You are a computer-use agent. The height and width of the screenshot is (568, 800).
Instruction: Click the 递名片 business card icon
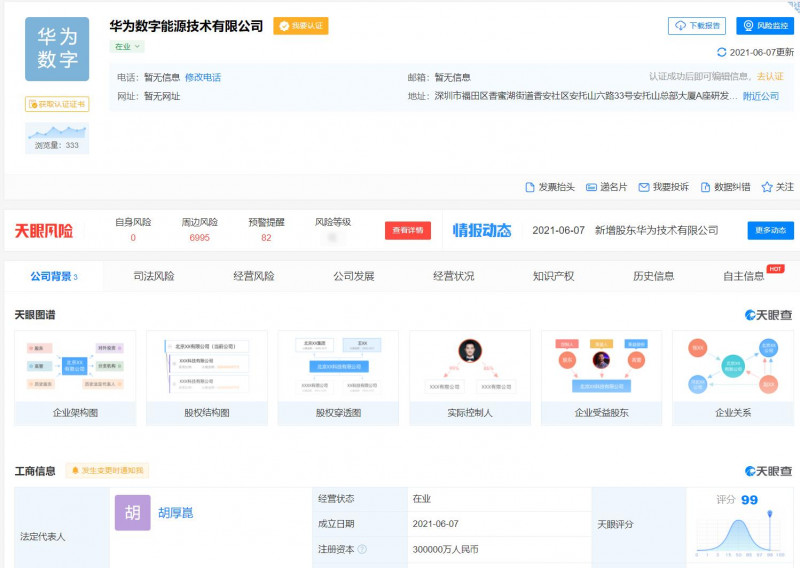pyautogui.click(x=590, y=187)
